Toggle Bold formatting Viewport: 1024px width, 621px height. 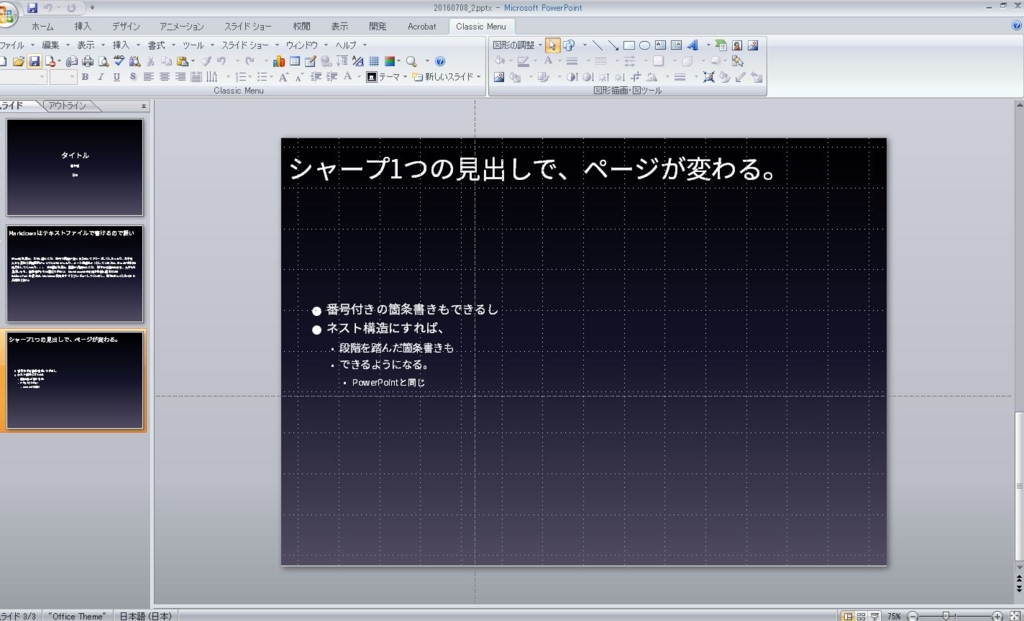pyautogui.click(x=85, y=77)
